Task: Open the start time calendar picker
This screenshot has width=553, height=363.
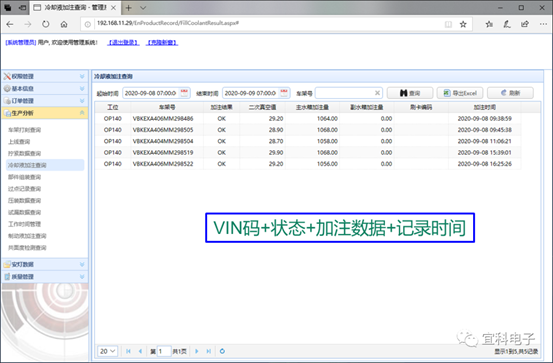Action: (x=184, y=93)
